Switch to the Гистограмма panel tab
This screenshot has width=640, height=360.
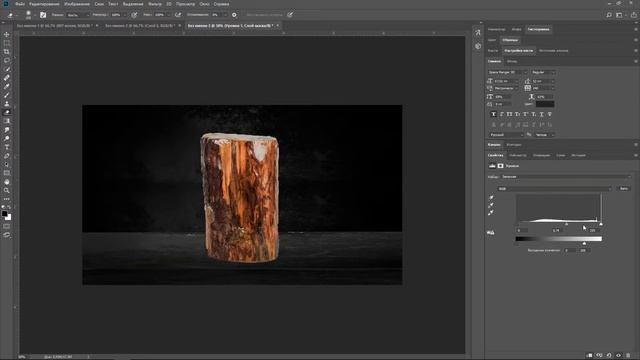point(538,29)
